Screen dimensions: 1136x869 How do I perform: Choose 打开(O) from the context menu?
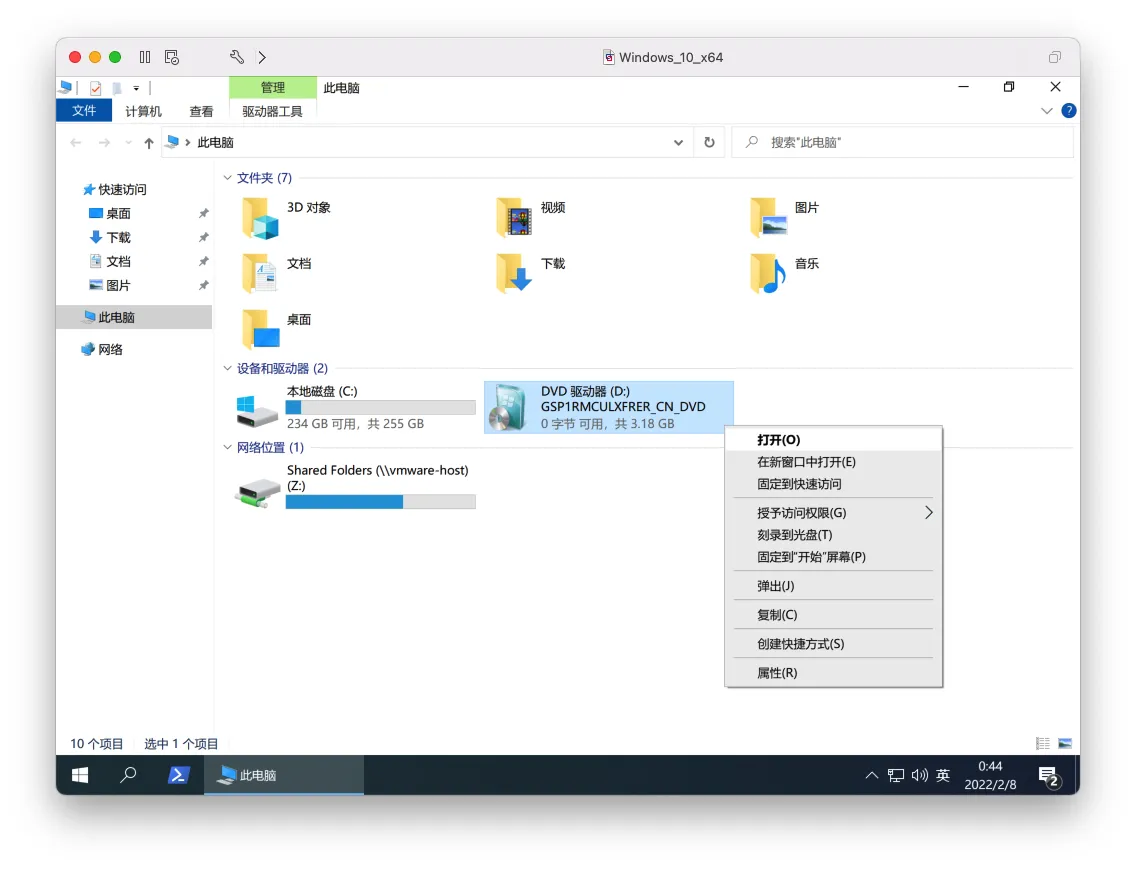pyautogui.click(x=833, y=440)
